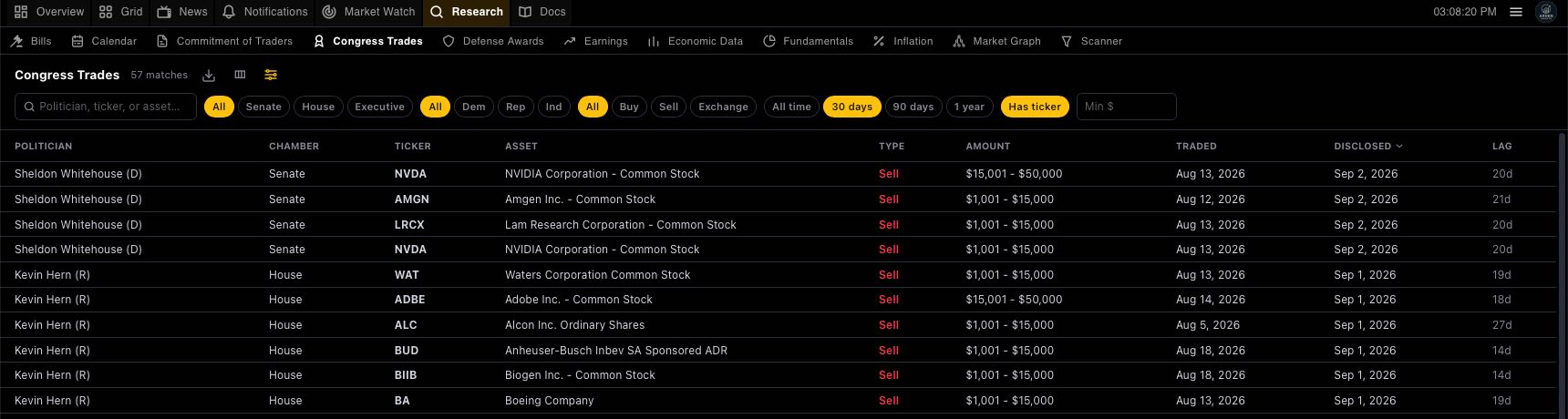Filter party to Rep
1568x419 pixels.
pyautogui.click(x=516, y=107)
